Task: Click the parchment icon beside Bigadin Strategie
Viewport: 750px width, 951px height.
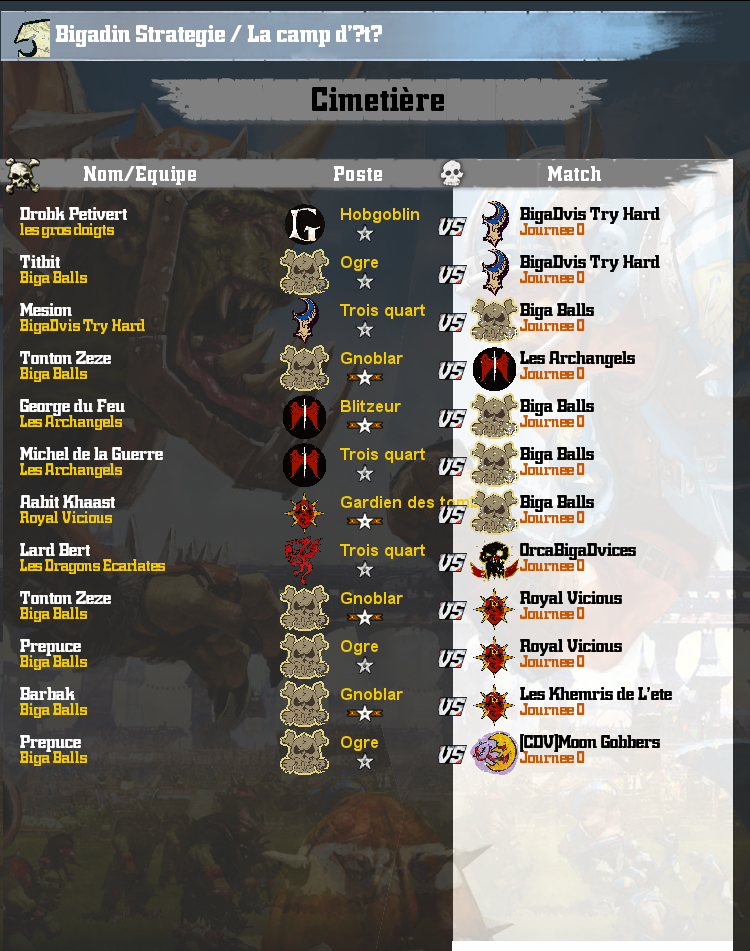Action: tap(32, 38)
